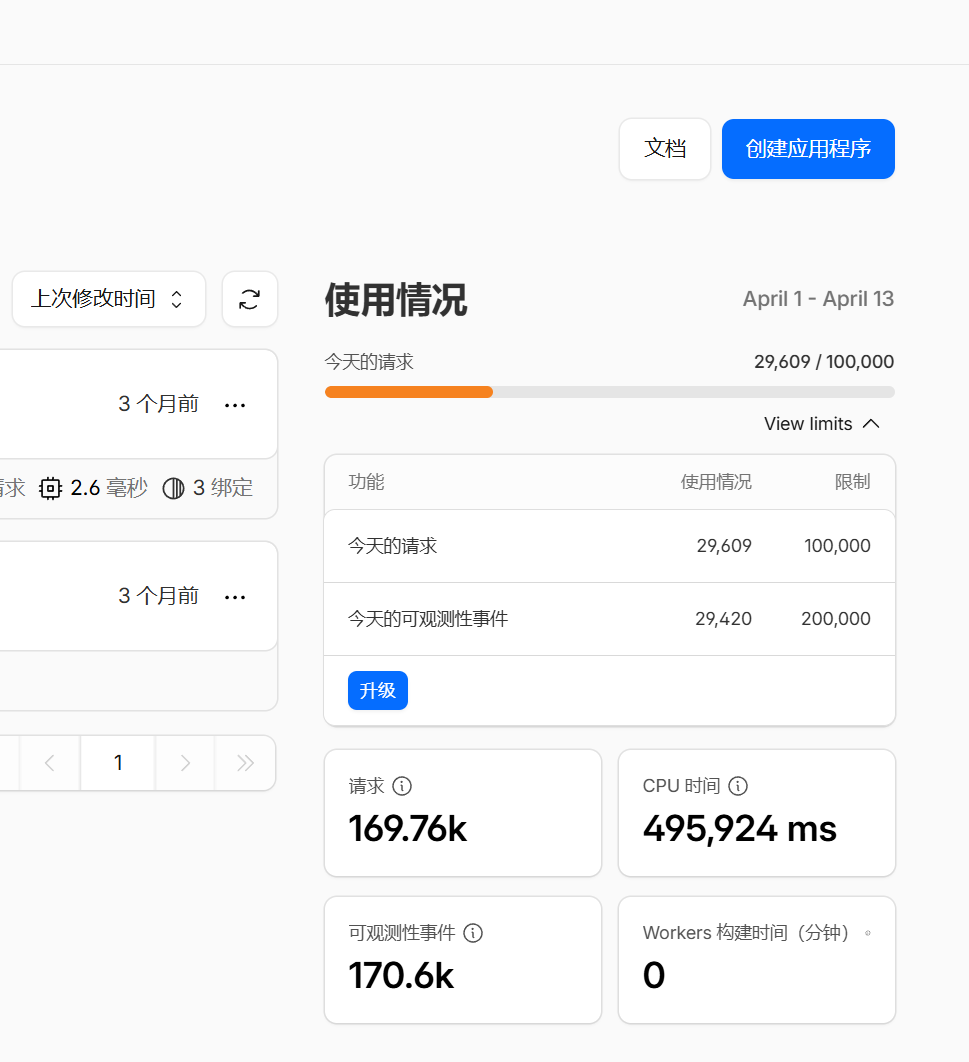Image resolution: width=969 pixels, height=1062 pixels.
Task: Click the 200,000 limit value
Action: coord(836,618)
